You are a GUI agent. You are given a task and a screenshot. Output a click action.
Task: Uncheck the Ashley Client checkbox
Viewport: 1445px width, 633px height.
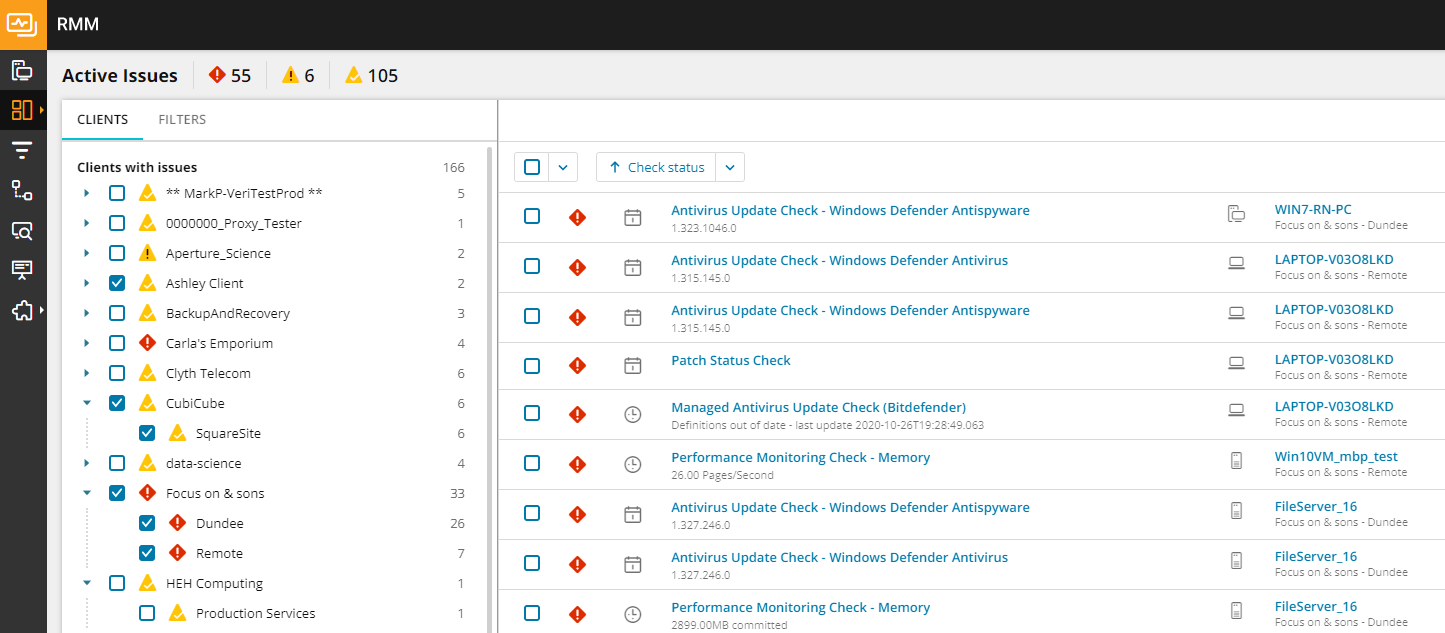click(x=117, y=282)
